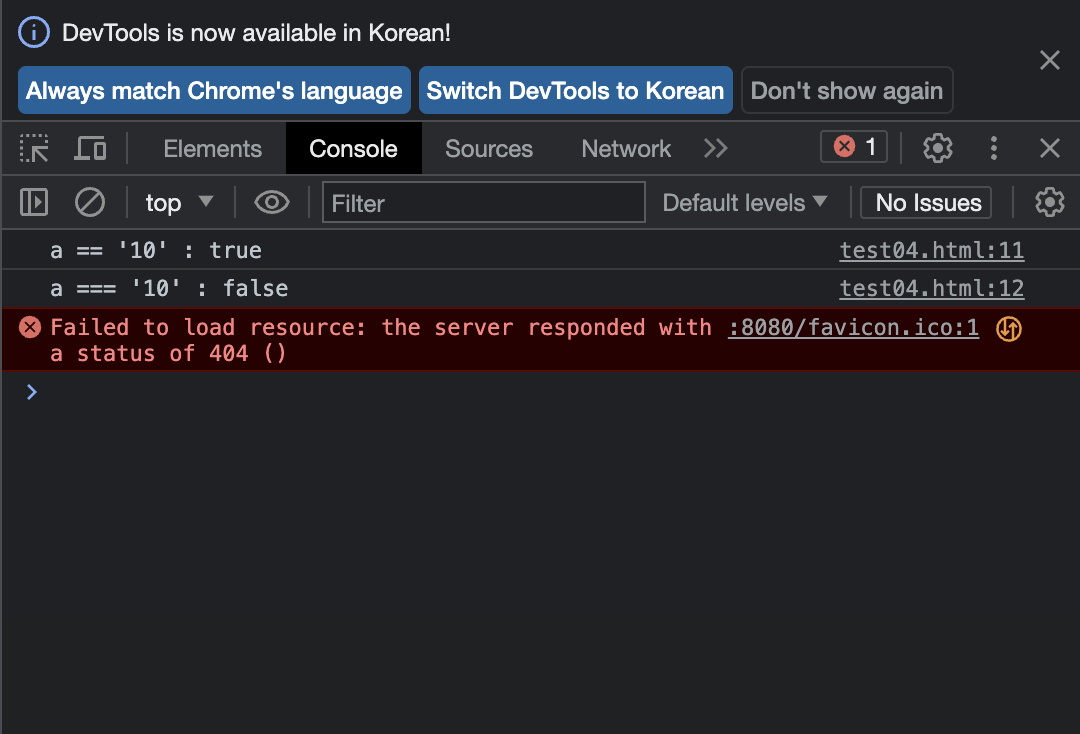Create live expression with eye icon

click(x=271, y=202)
